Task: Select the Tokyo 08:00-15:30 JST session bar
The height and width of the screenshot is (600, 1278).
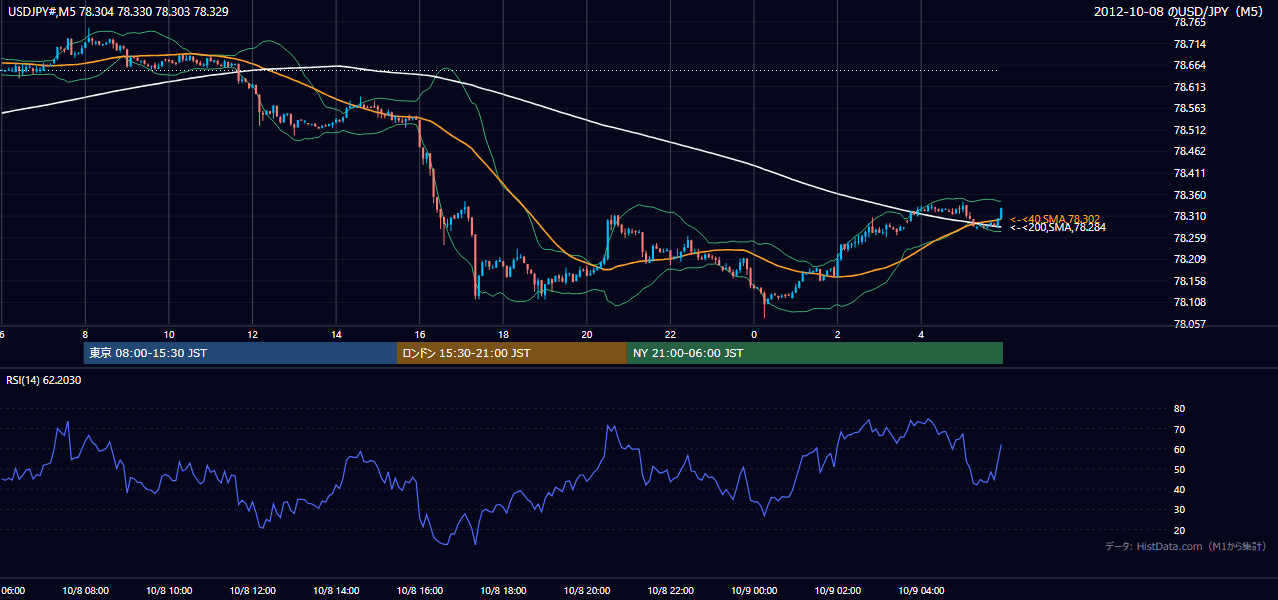Action: click(241, 353)
